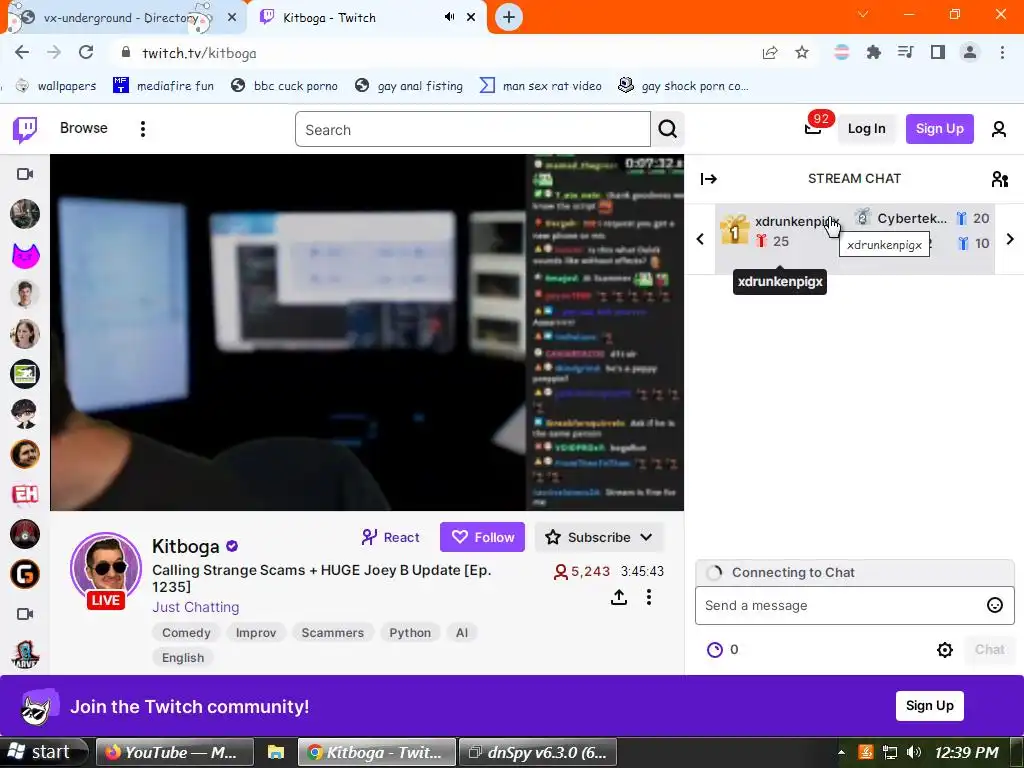The height and width of the screenshot is (768, 1024).
Task: Follow the Kitboga channel
Action: point(482,537)
